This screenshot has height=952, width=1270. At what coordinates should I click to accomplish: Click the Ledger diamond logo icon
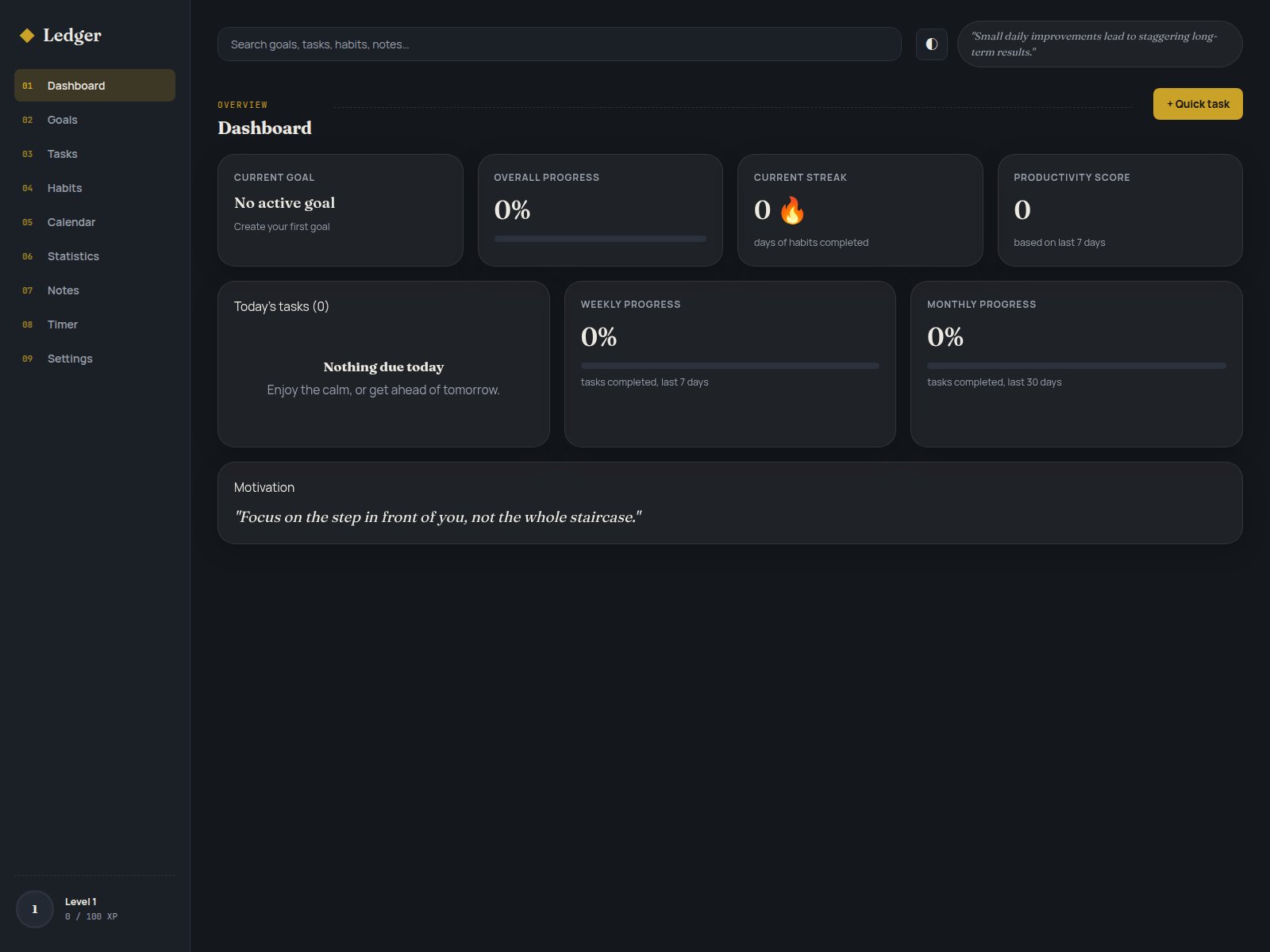click(27, 35)
